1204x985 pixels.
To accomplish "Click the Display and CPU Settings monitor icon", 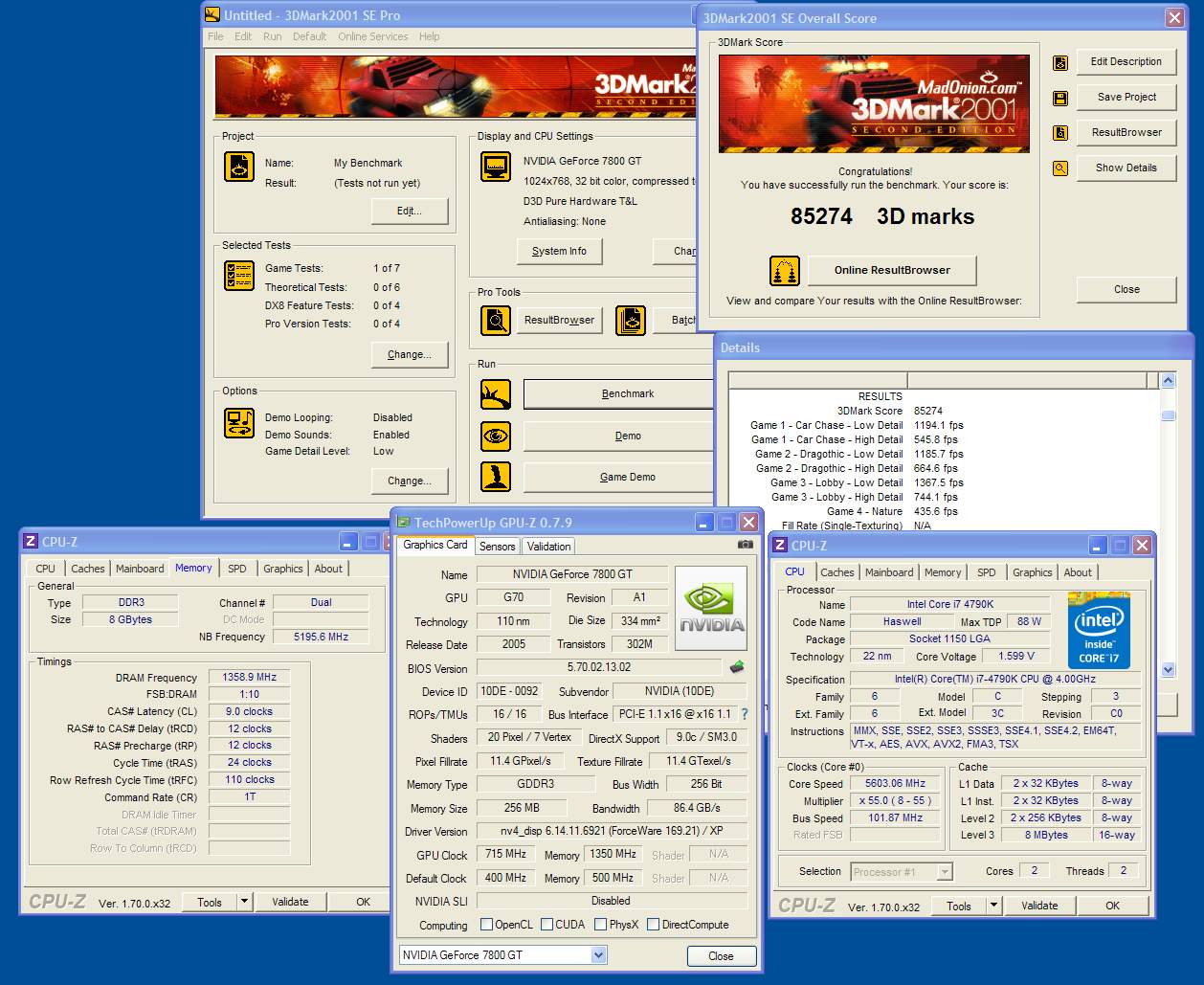I will tap(496, 166).
